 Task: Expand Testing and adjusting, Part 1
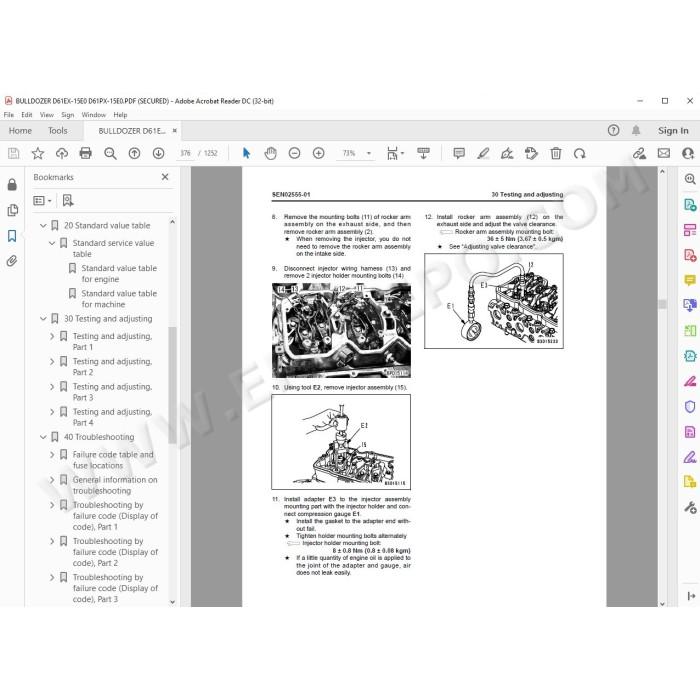click(52, 336)
